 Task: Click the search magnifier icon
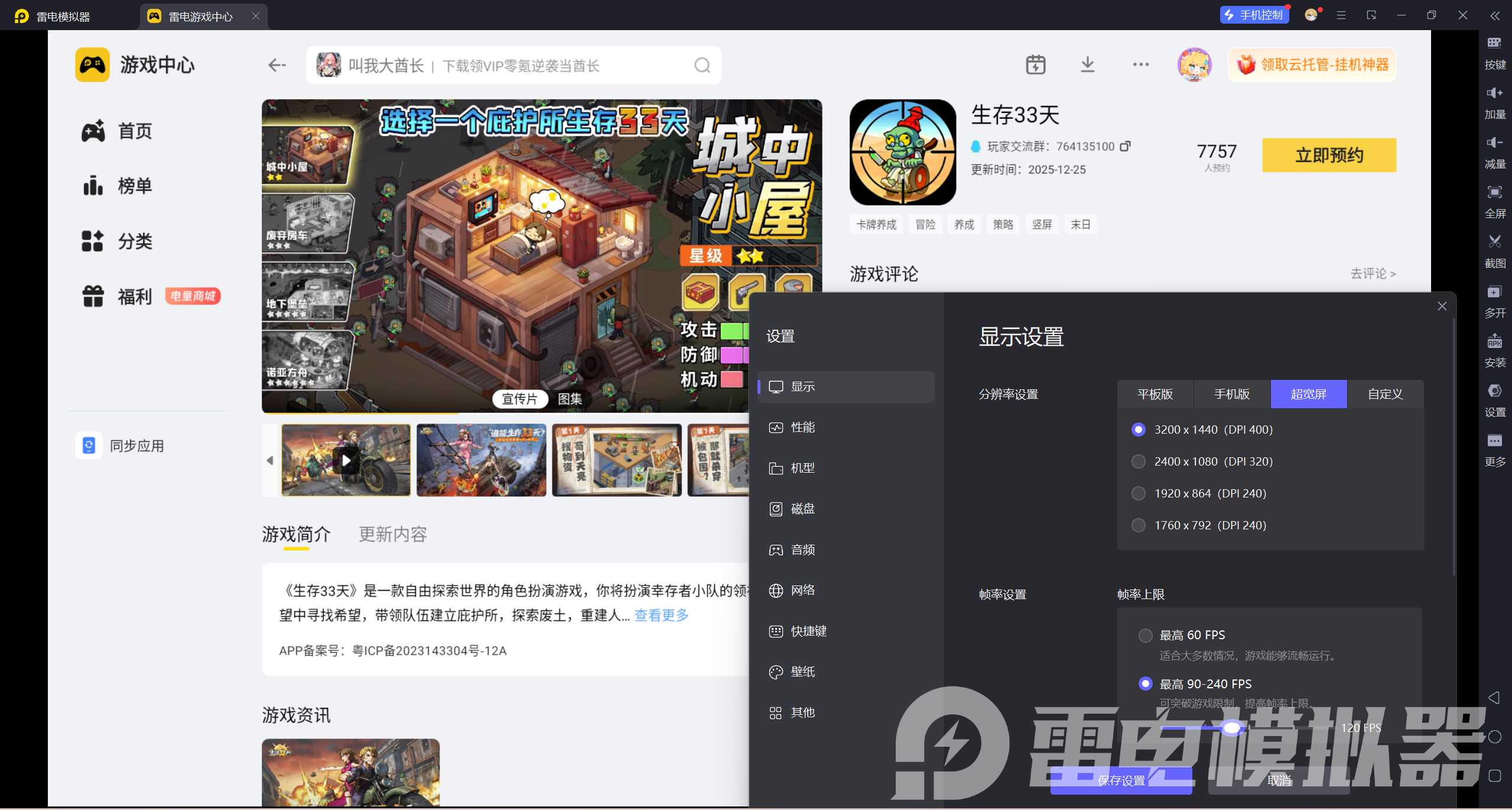pos(702,65)
